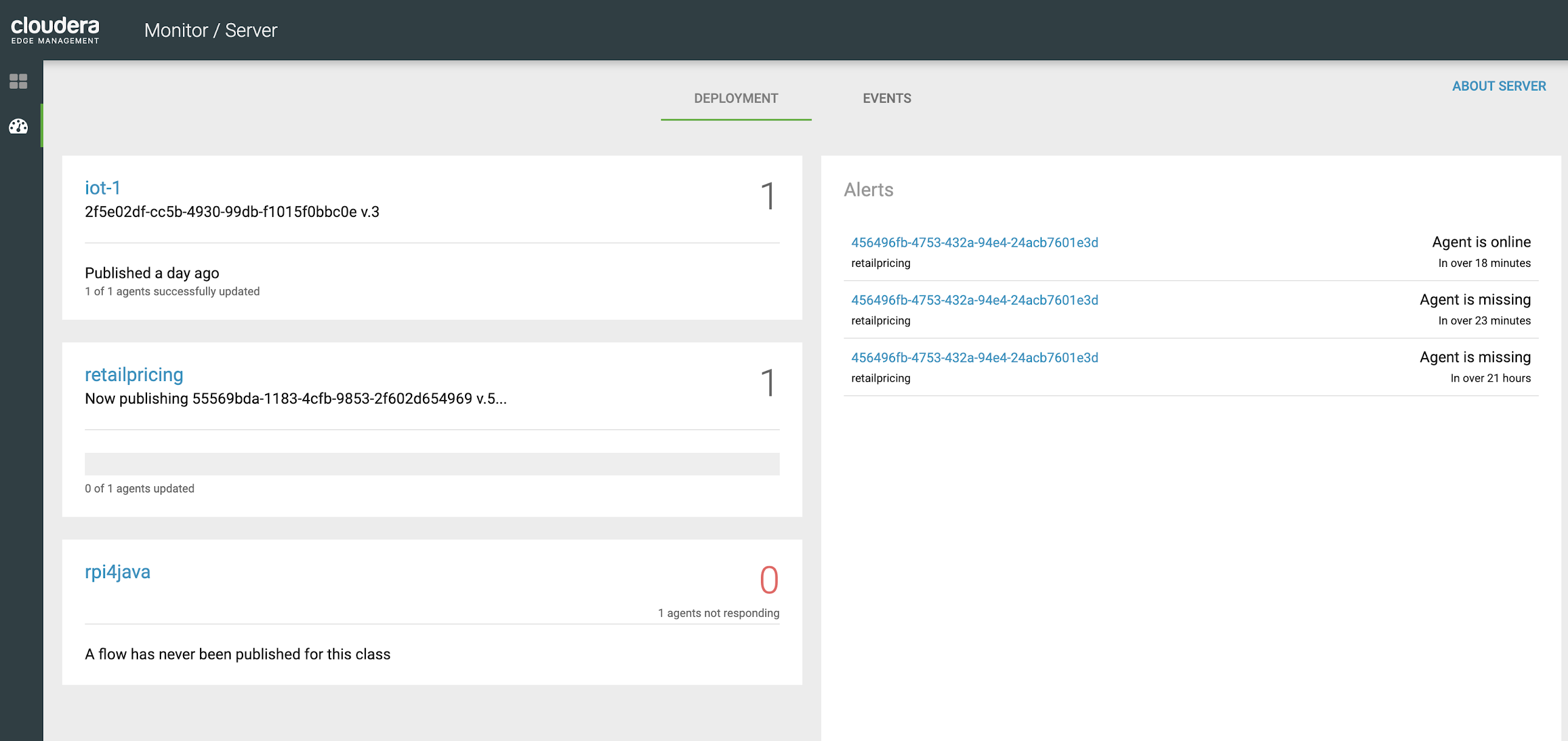Click the 'Agent is online' alert status
The width and height of the screenshot is (1568, 741).
coord(1480,242)
